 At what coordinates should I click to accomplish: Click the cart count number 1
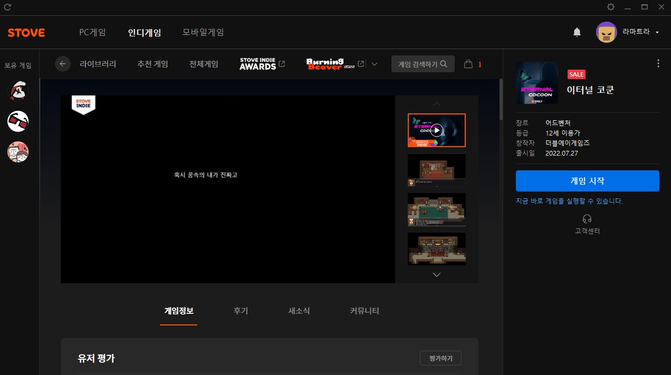tap(480, 65)
